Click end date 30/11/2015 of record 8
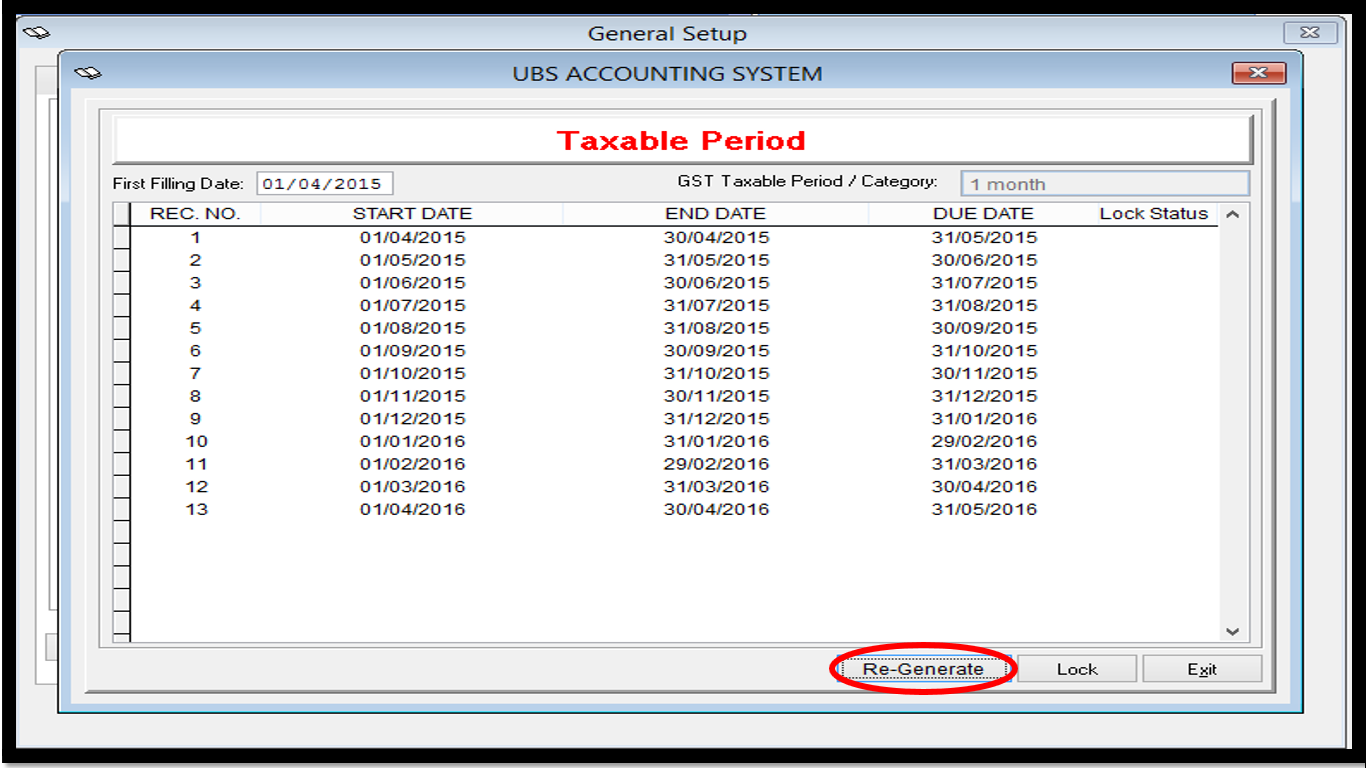Screen dimensions: 1366x768 (716, 396)
